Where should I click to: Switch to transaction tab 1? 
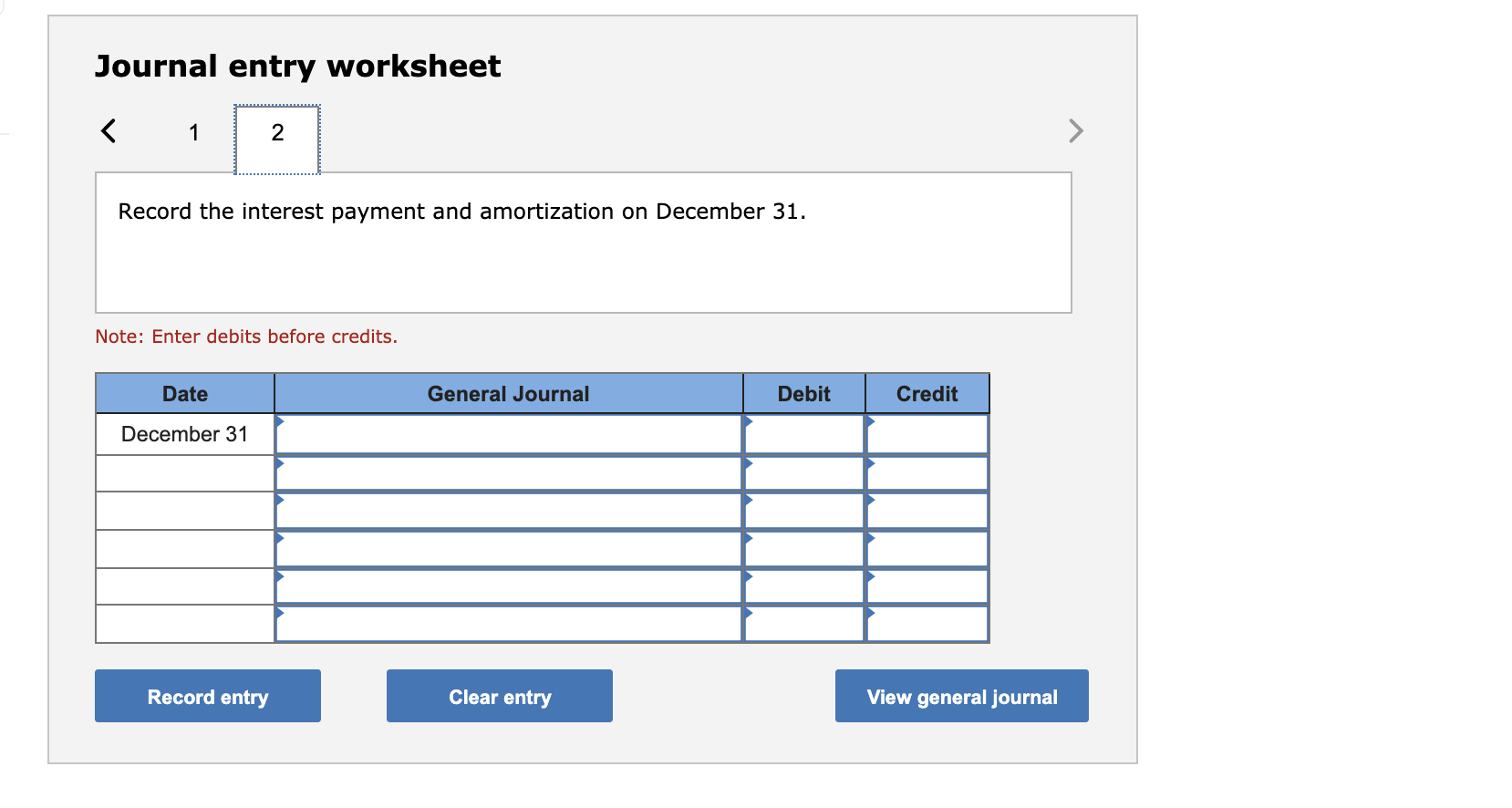pos(194,132)
